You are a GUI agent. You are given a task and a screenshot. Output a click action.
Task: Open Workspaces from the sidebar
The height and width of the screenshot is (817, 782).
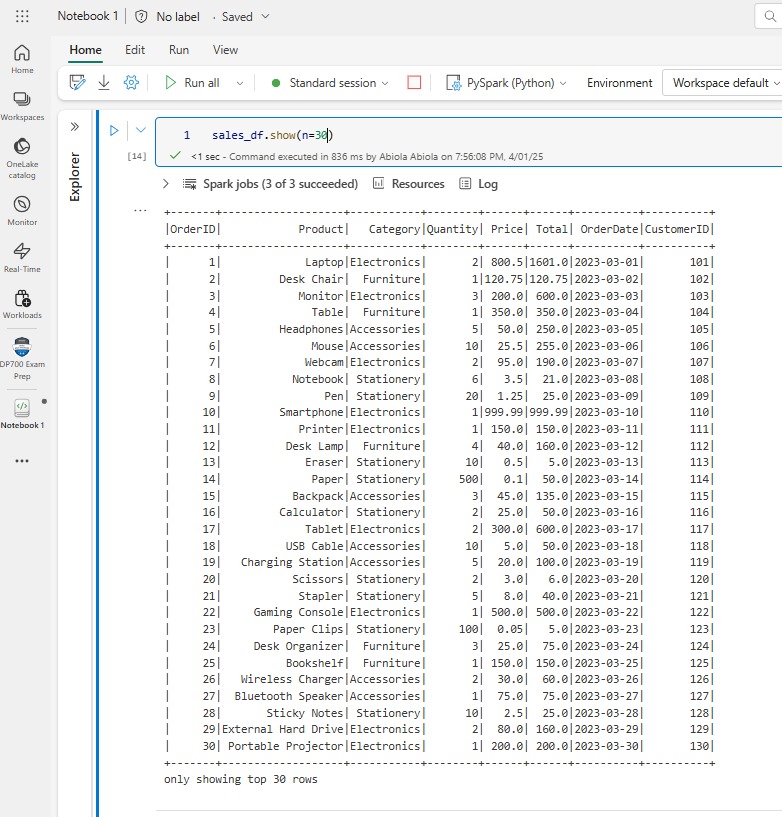[x=22, y=105]
